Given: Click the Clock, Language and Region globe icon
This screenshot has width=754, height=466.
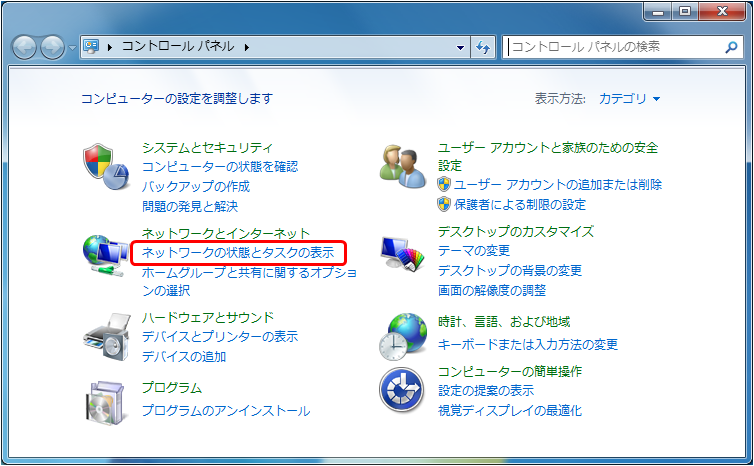Looking at the screenshot, I should [403, 337].
